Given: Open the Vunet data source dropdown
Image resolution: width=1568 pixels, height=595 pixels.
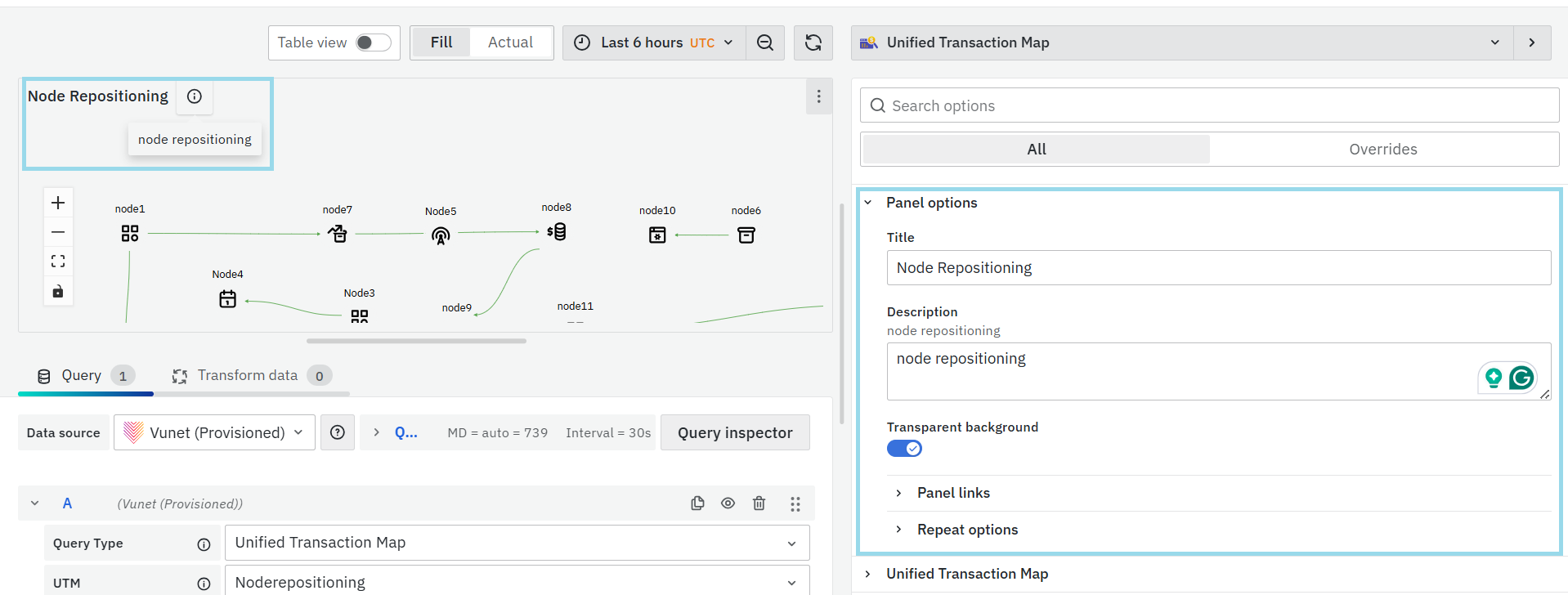Looking at the screenshot, I should [214, 432].
